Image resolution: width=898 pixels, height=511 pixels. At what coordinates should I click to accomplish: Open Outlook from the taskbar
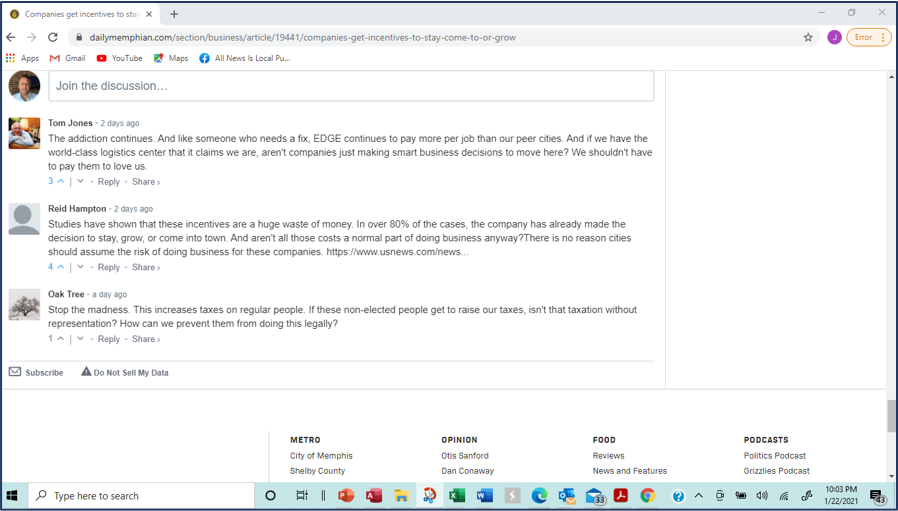point(566,496)
